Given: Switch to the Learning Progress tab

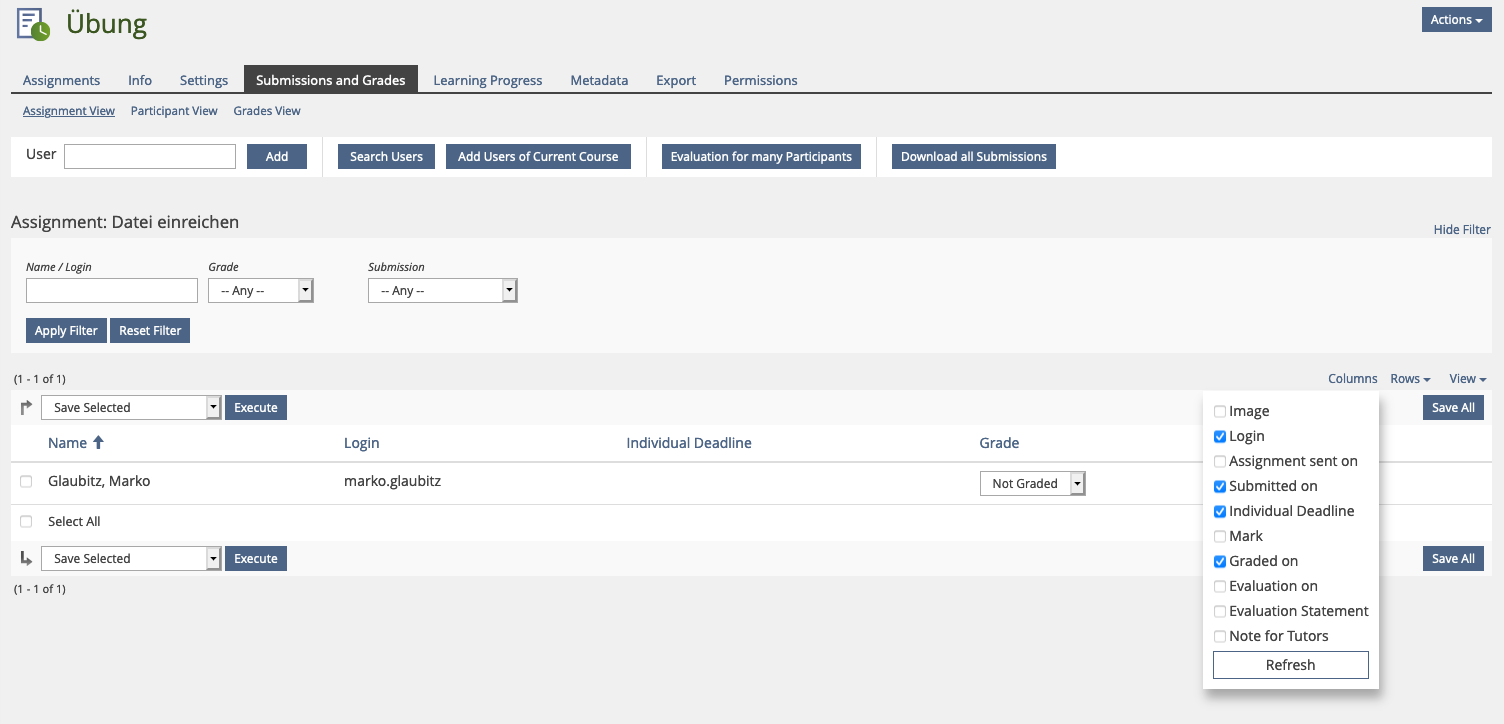Looking at the screenshot, I should click(487, 80).
